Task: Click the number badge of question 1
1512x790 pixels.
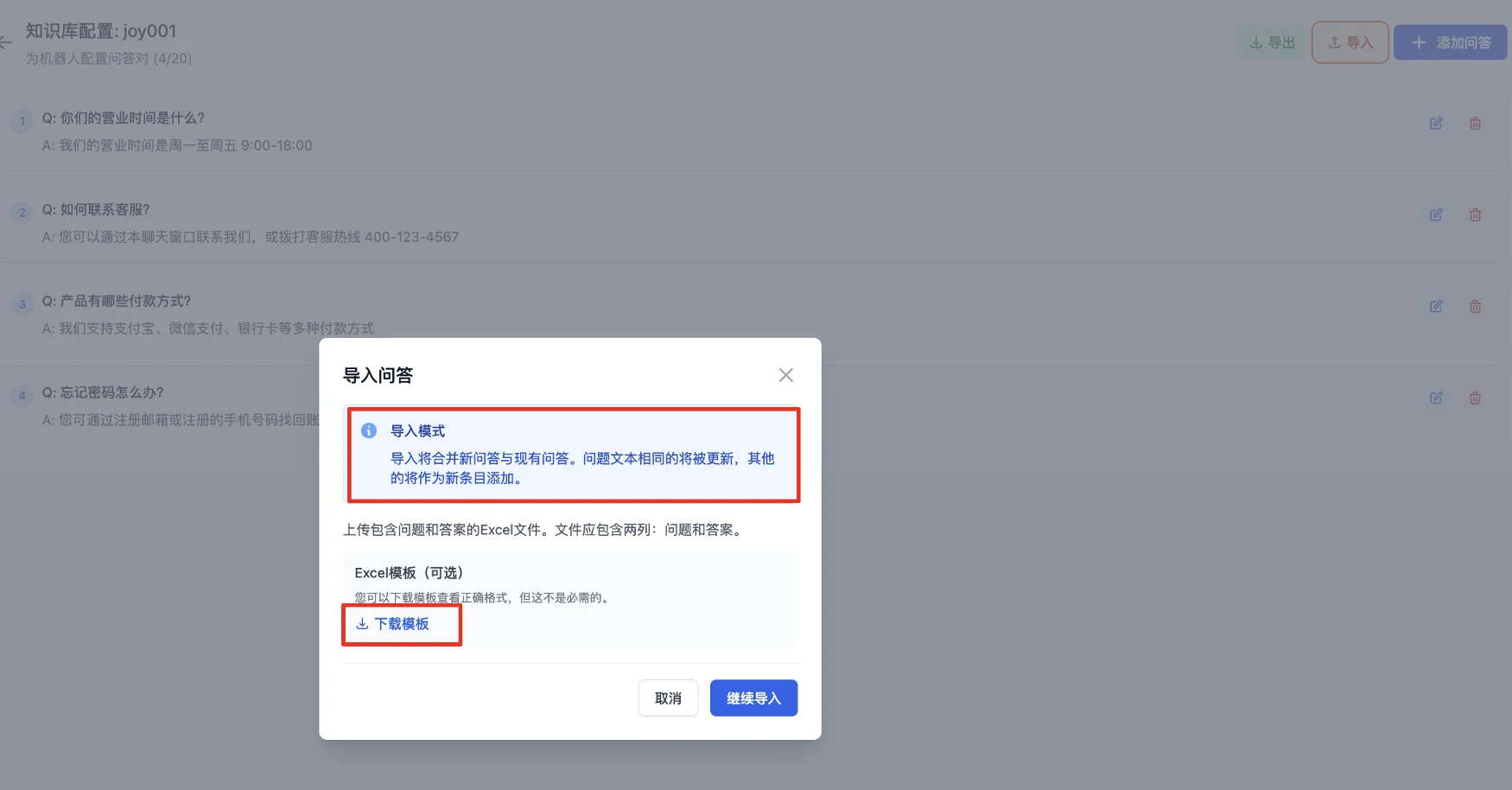Action: point(22,122)
